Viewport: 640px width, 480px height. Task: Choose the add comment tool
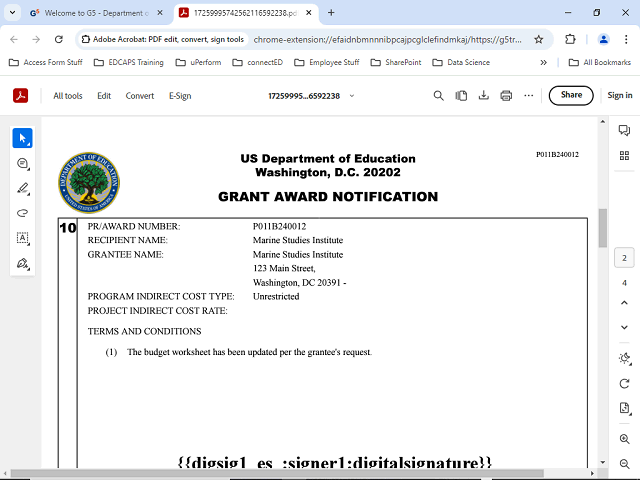[x=22, y=163]
